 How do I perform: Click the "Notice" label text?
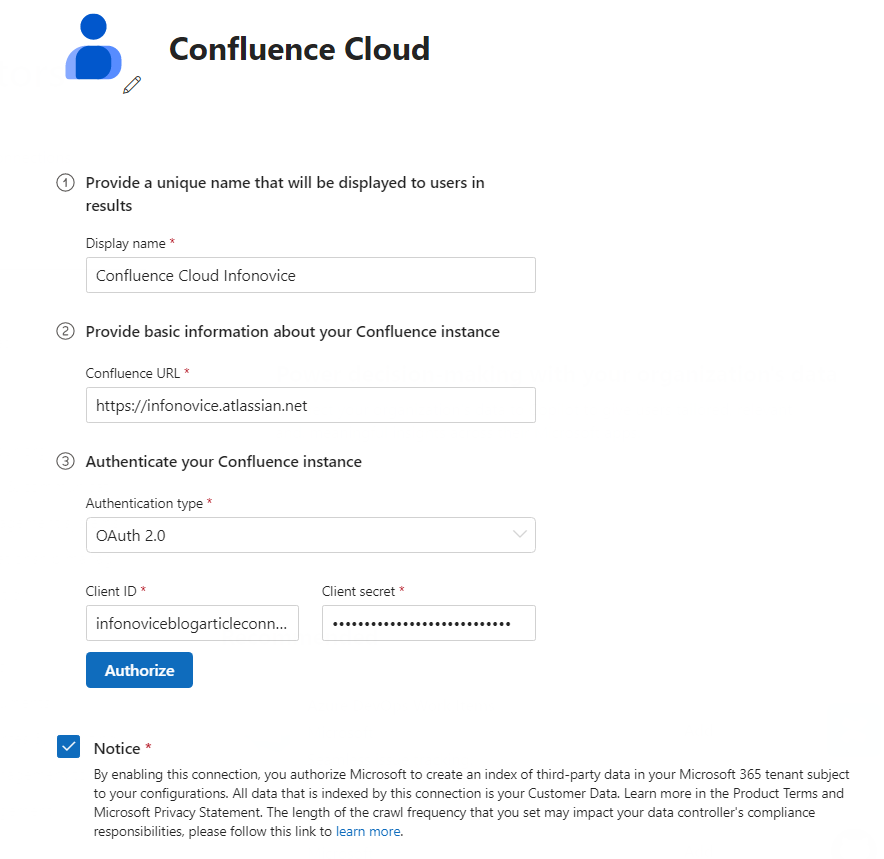116,748
